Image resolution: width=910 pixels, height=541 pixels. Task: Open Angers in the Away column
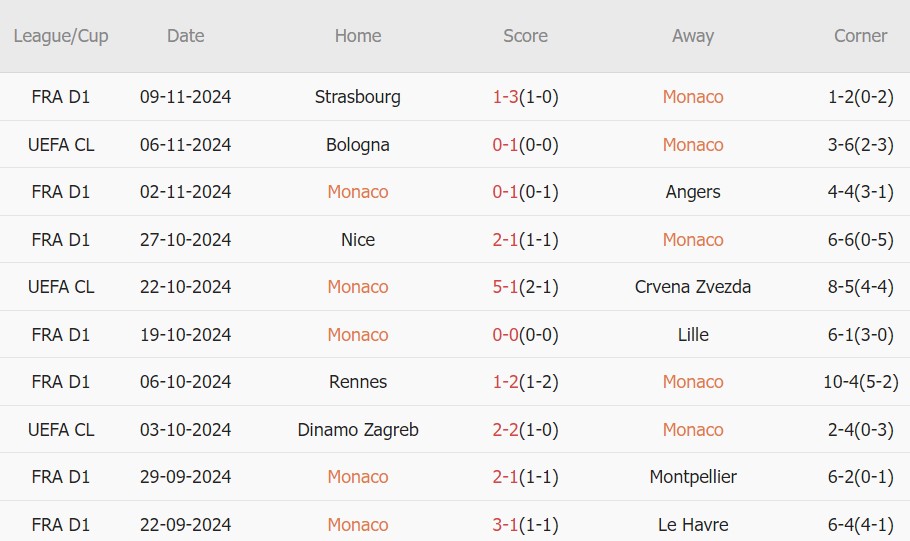point(693,192)
